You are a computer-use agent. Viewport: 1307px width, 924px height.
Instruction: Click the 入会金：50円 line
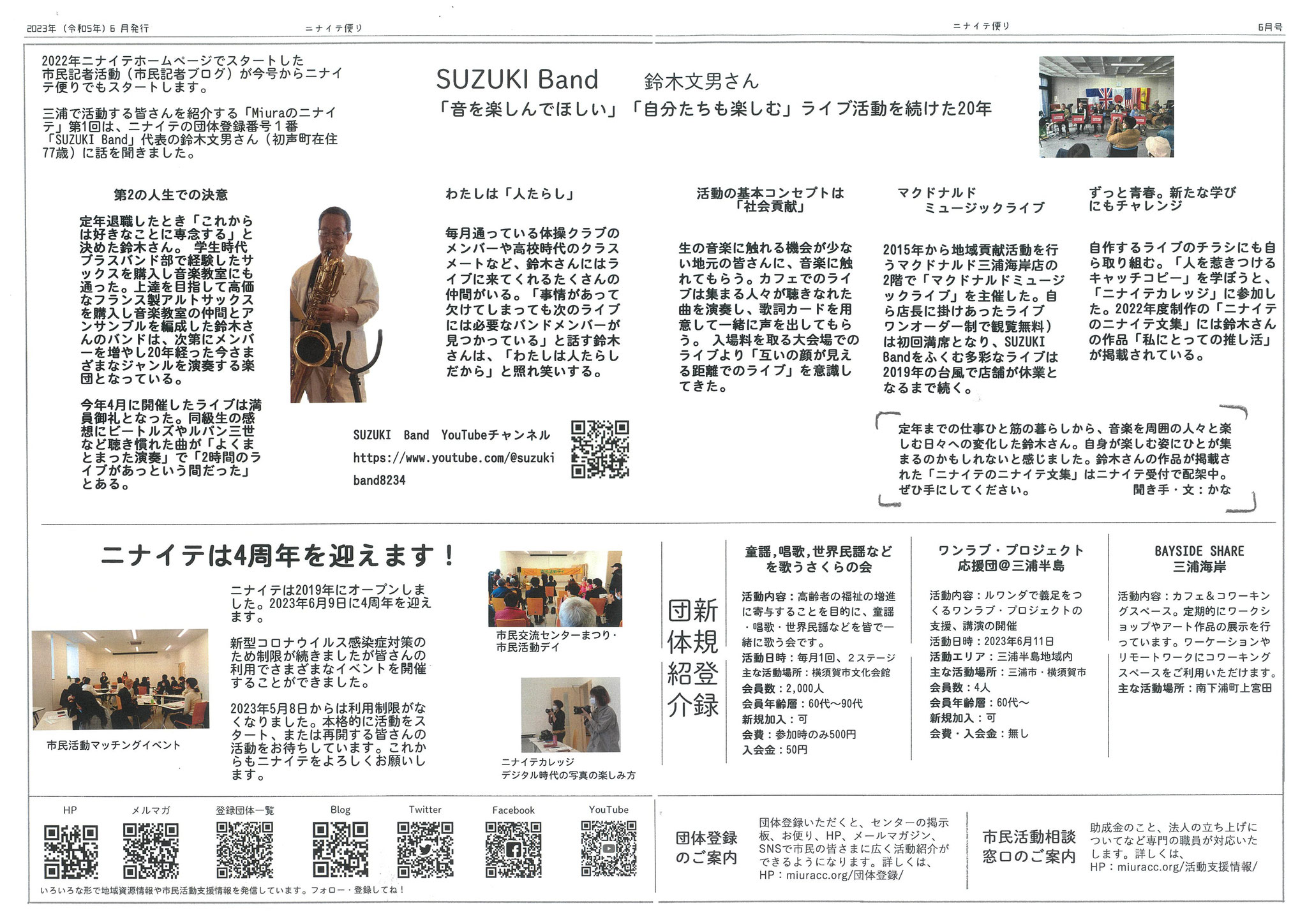pyautogui.click(x=774, y=750)
